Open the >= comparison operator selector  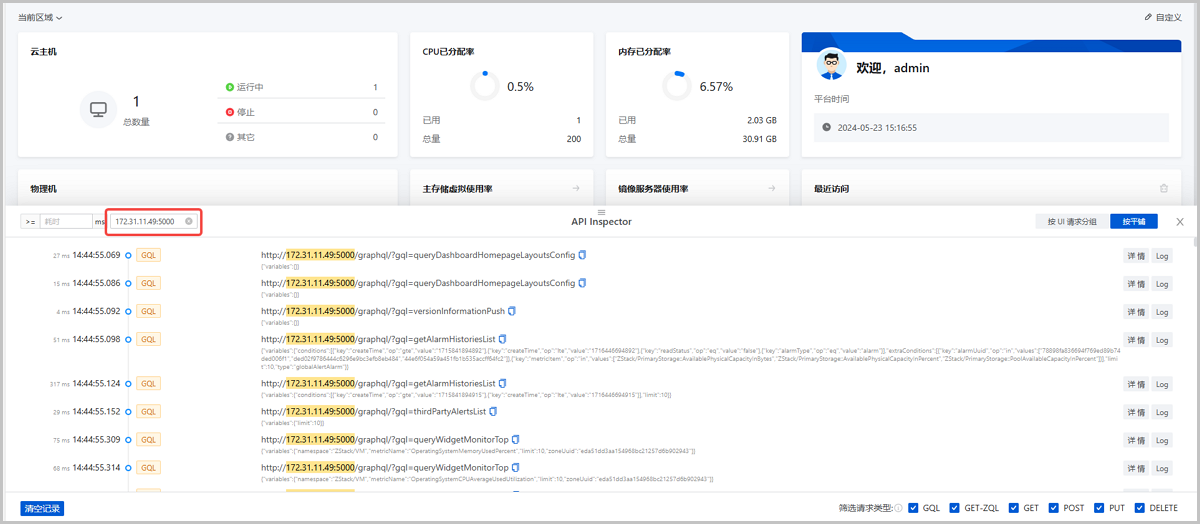click(30, 221)
